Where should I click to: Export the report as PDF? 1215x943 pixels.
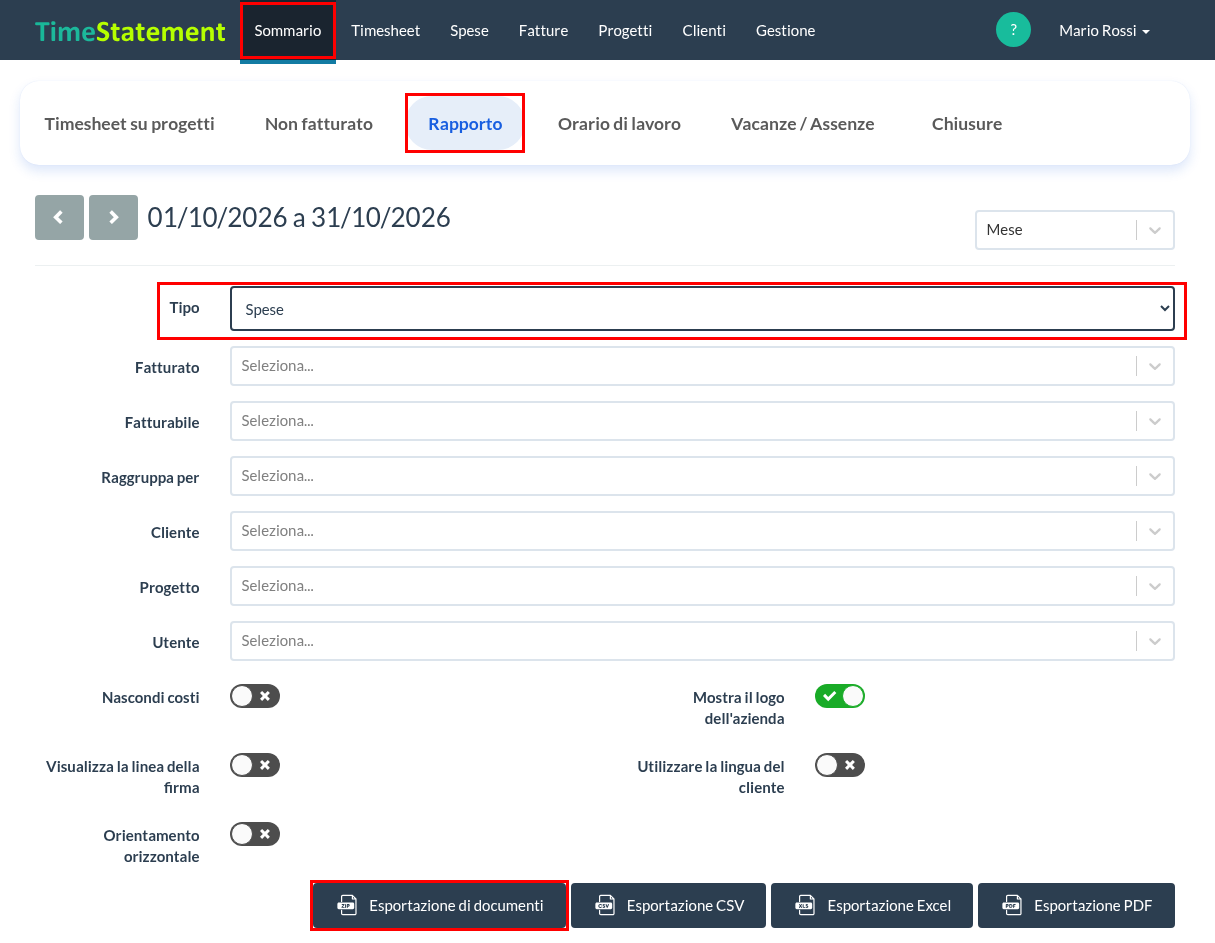tap(1077, 906)
